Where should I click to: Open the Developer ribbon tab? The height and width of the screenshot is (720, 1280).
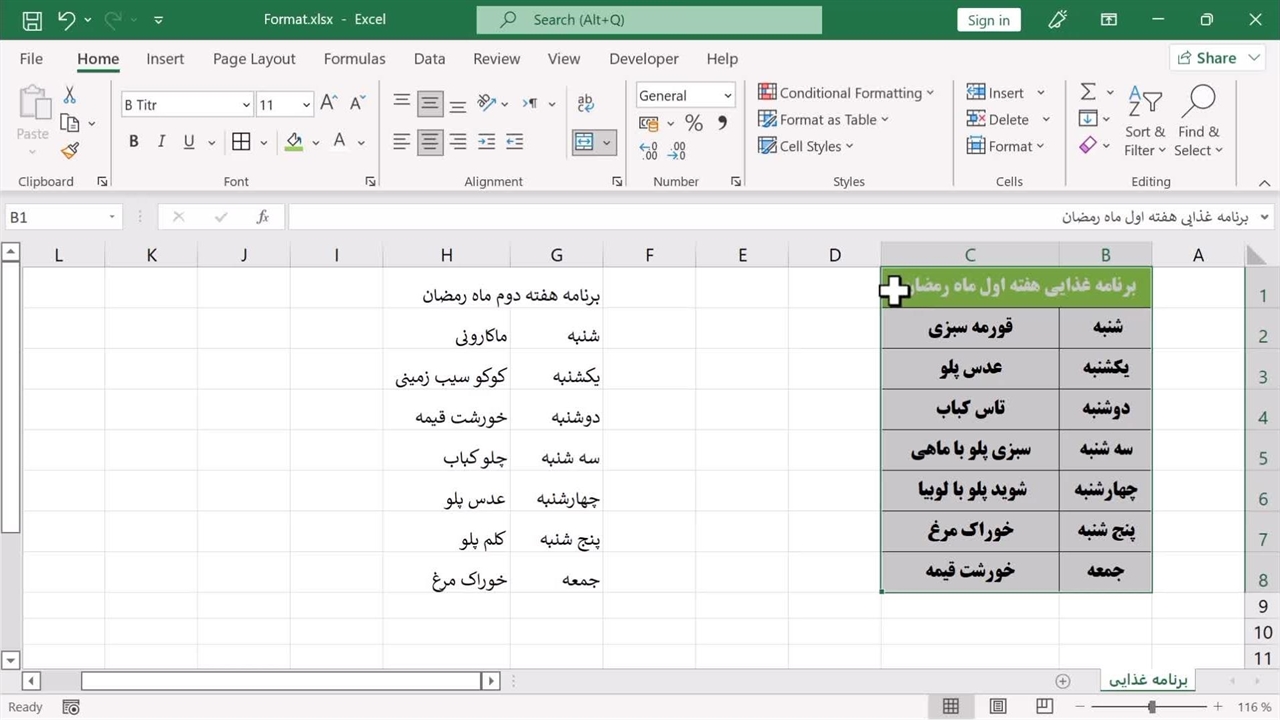(644, 59)
